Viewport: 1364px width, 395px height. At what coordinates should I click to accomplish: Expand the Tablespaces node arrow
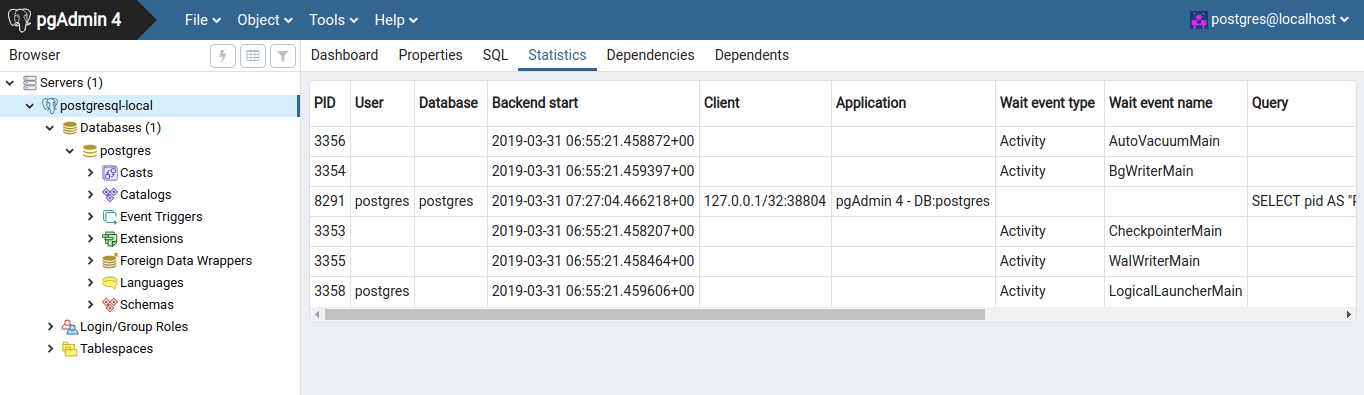pos(50,349)
